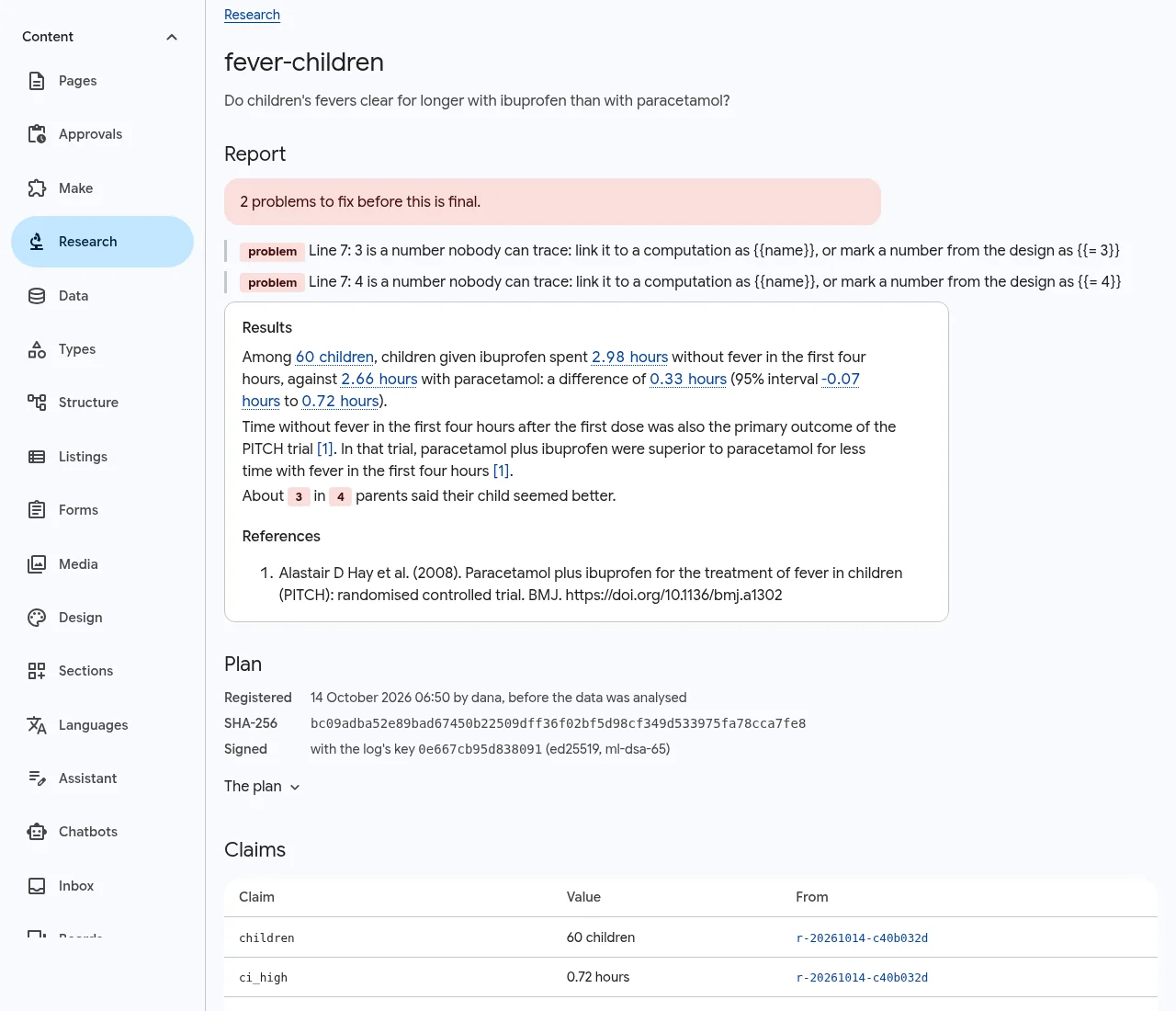Screen dimensions: 1176x1011
Task: Click the Sections grid-plus icon
Action: click(x=37, y=671)
